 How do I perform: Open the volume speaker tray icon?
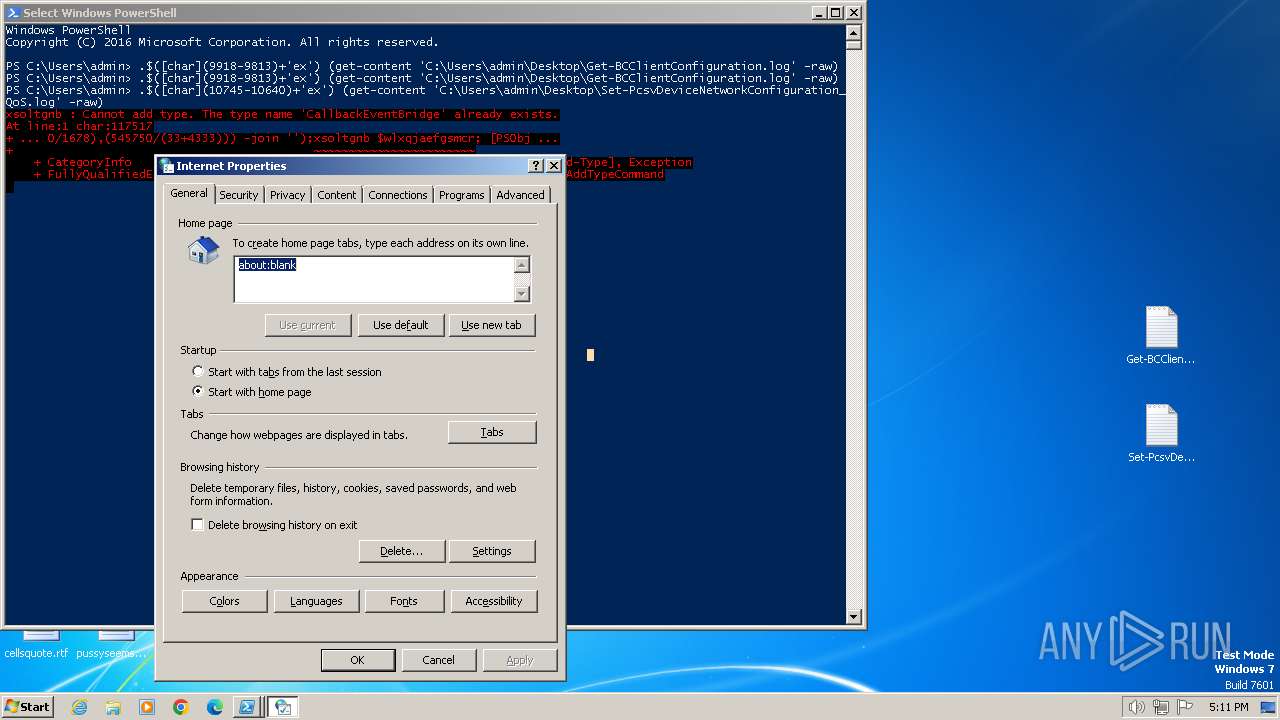(1136, 707)
